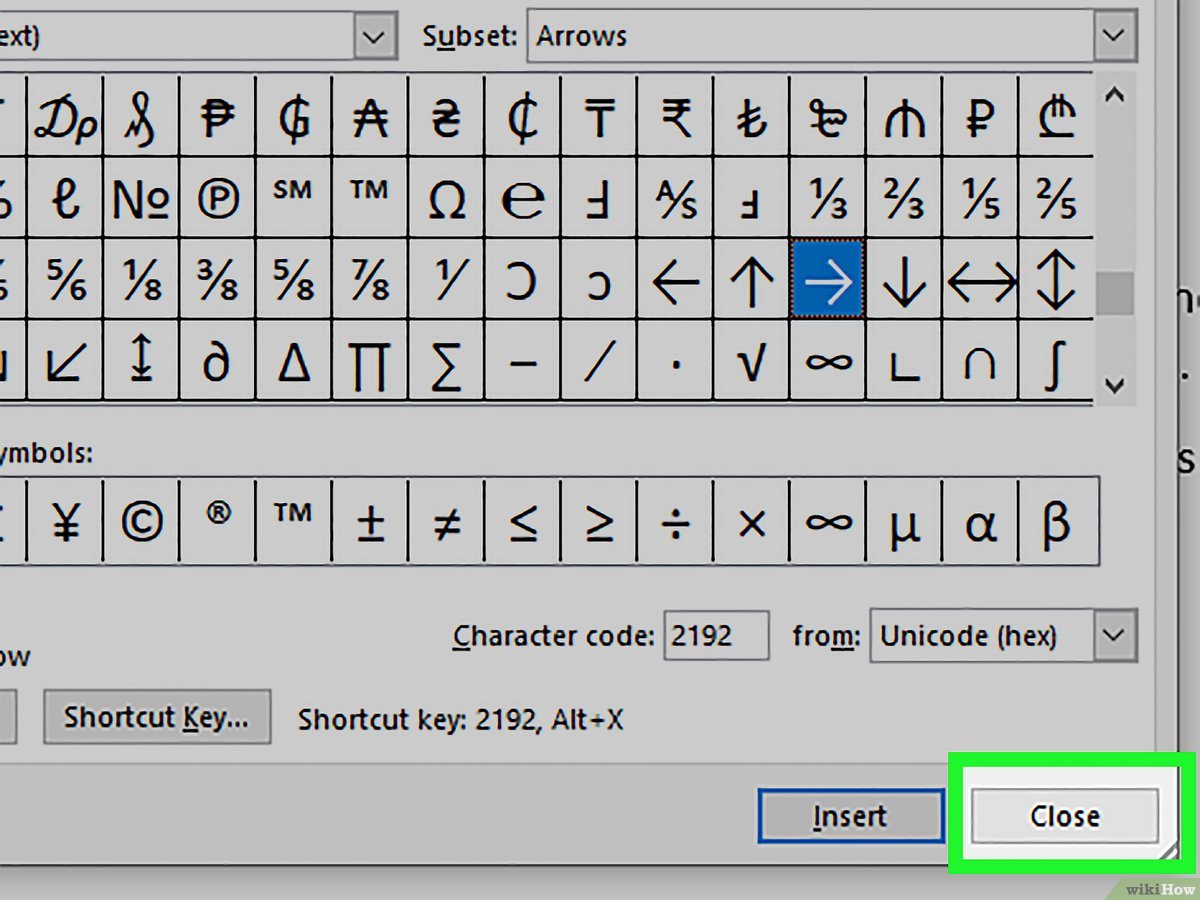Click the Insert button
Image resolution: width=1200 pixels, height=900 pixels.
tap(850, 817)
